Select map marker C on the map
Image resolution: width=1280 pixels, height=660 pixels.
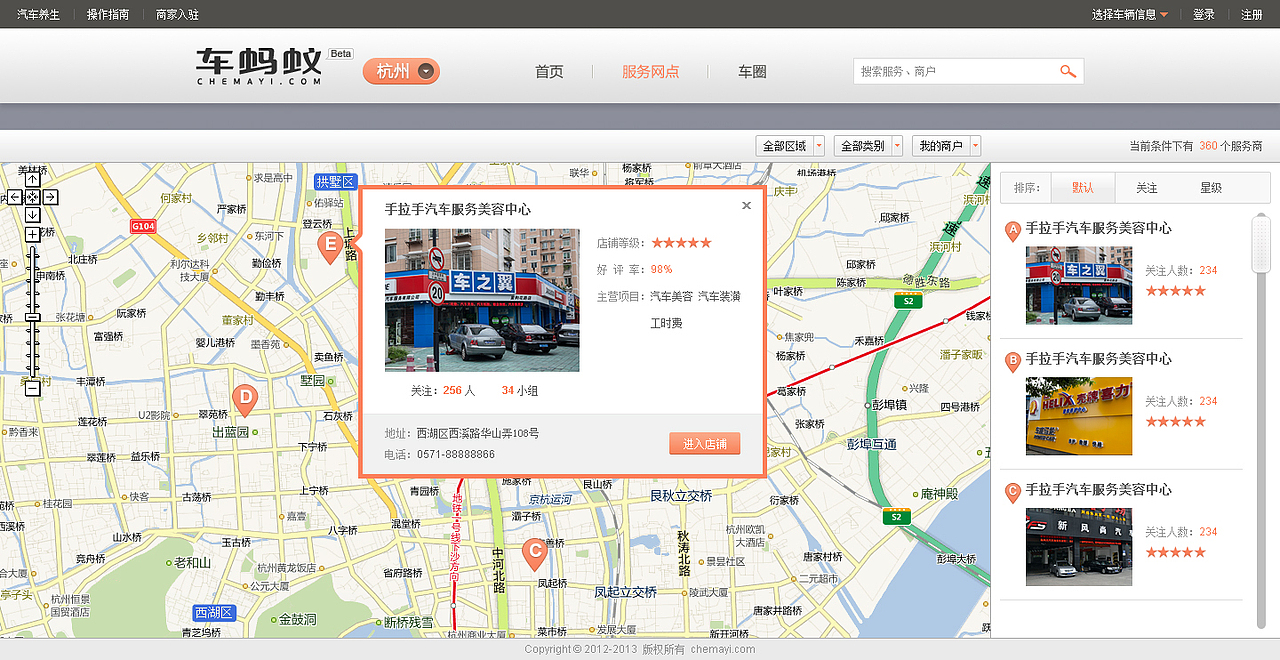click(x=534, y=553)
